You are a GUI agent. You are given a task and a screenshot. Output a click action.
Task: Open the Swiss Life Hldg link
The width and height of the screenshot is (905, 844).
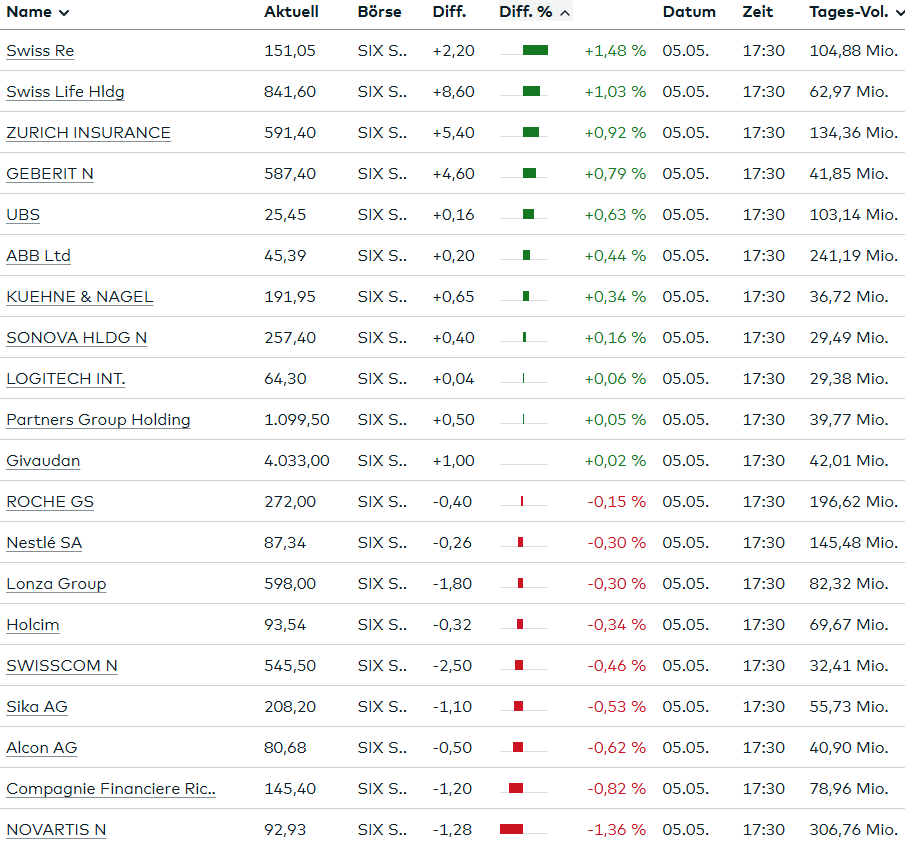[x=65, y=92]
